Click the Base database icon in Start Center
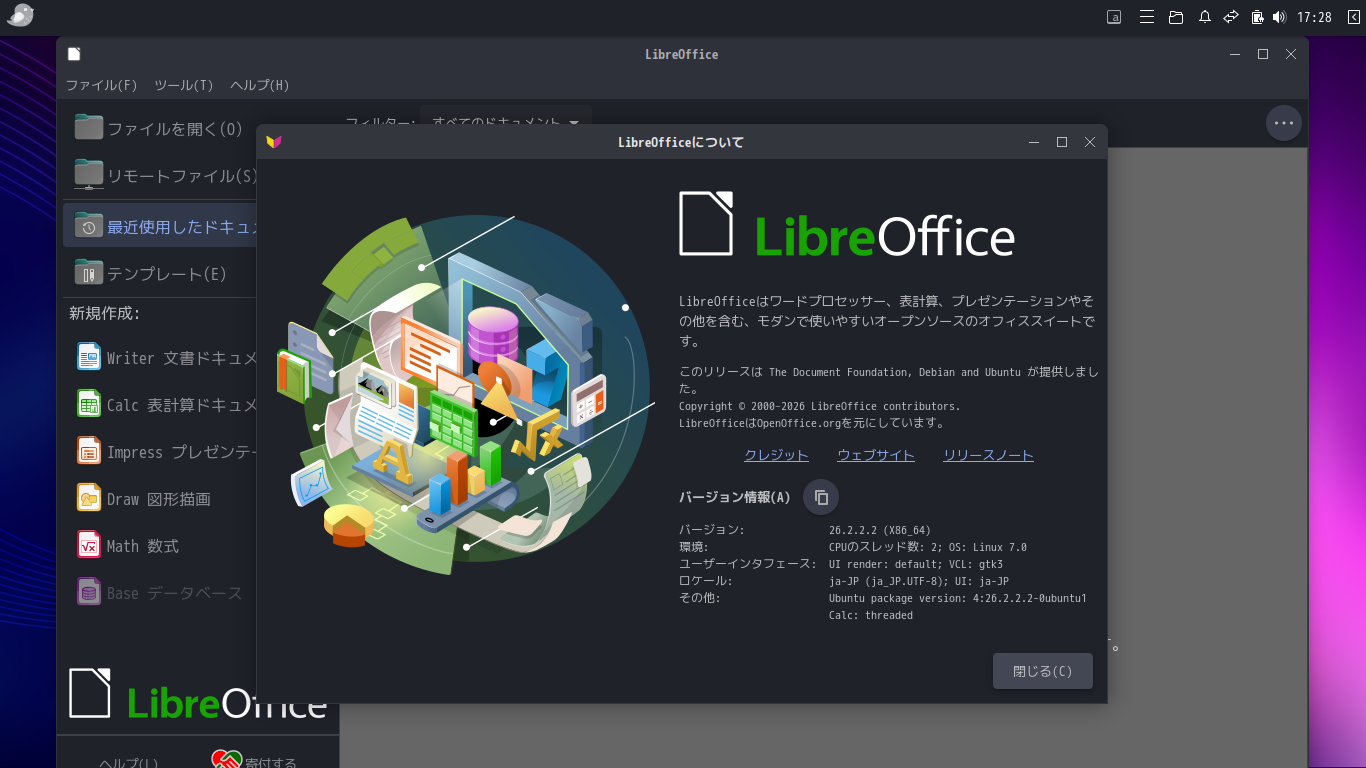 click(x=89, y=592)
